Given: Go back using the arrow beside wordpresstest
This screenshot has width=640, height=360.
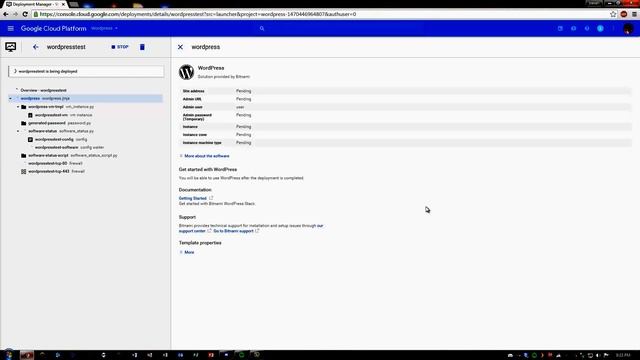Looking at the screenshot, I should click(x=36, y=47).
